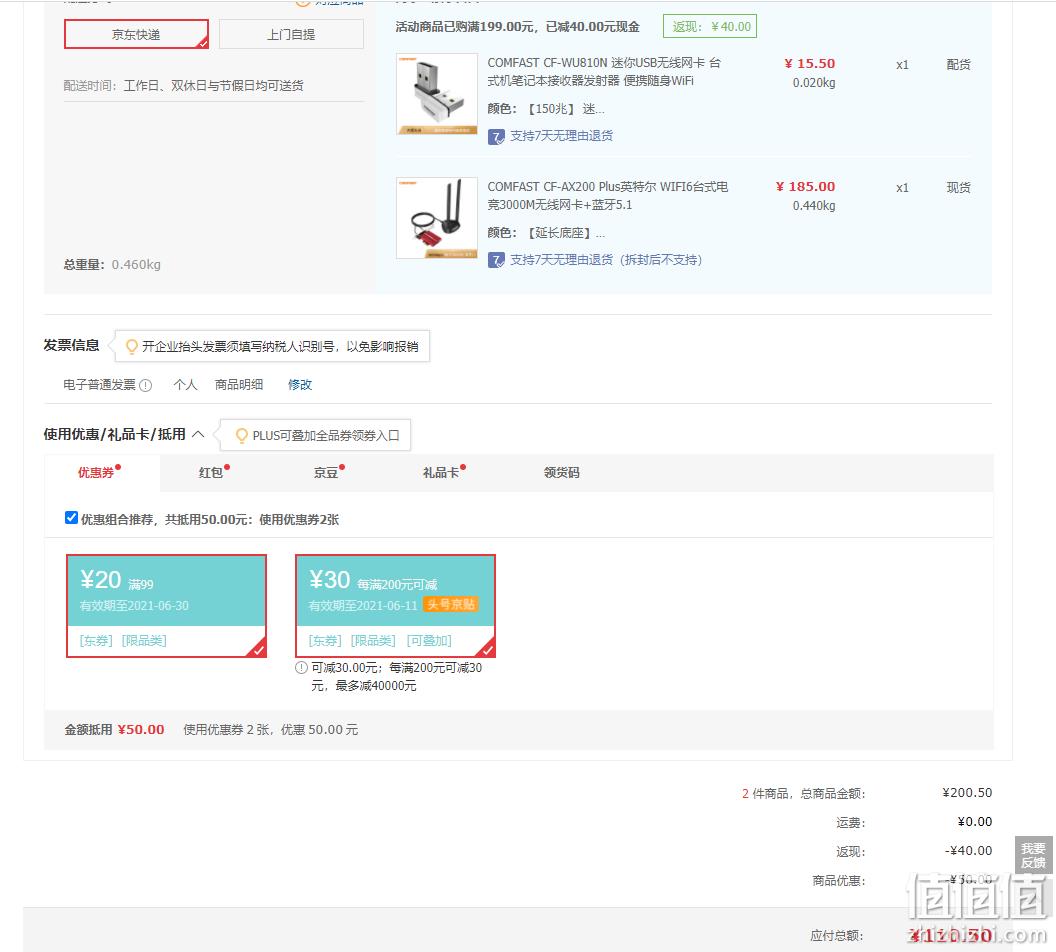
Task: Open the COMFAST CF-AX200 Plus product thumbnail
Action: tap(437, 218)
